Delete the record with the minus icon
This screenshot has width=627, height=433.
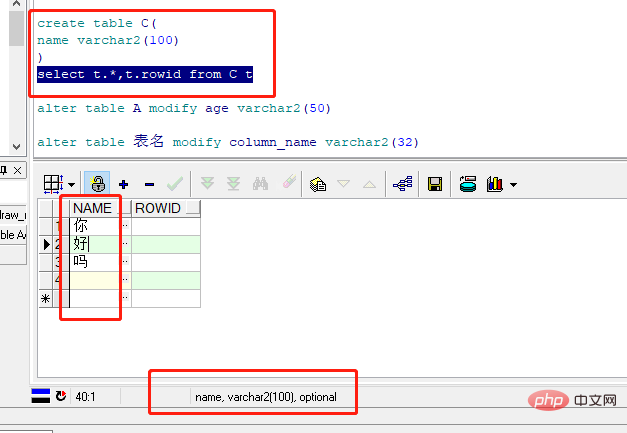click(149, 184)
